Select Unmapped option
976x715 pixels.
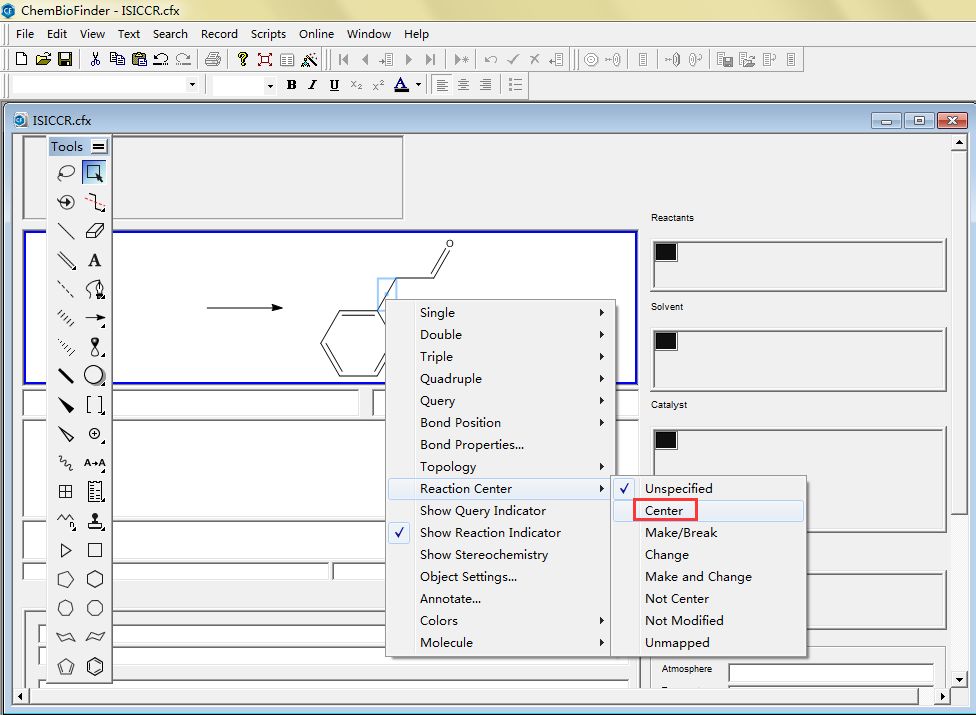[709, 643]
